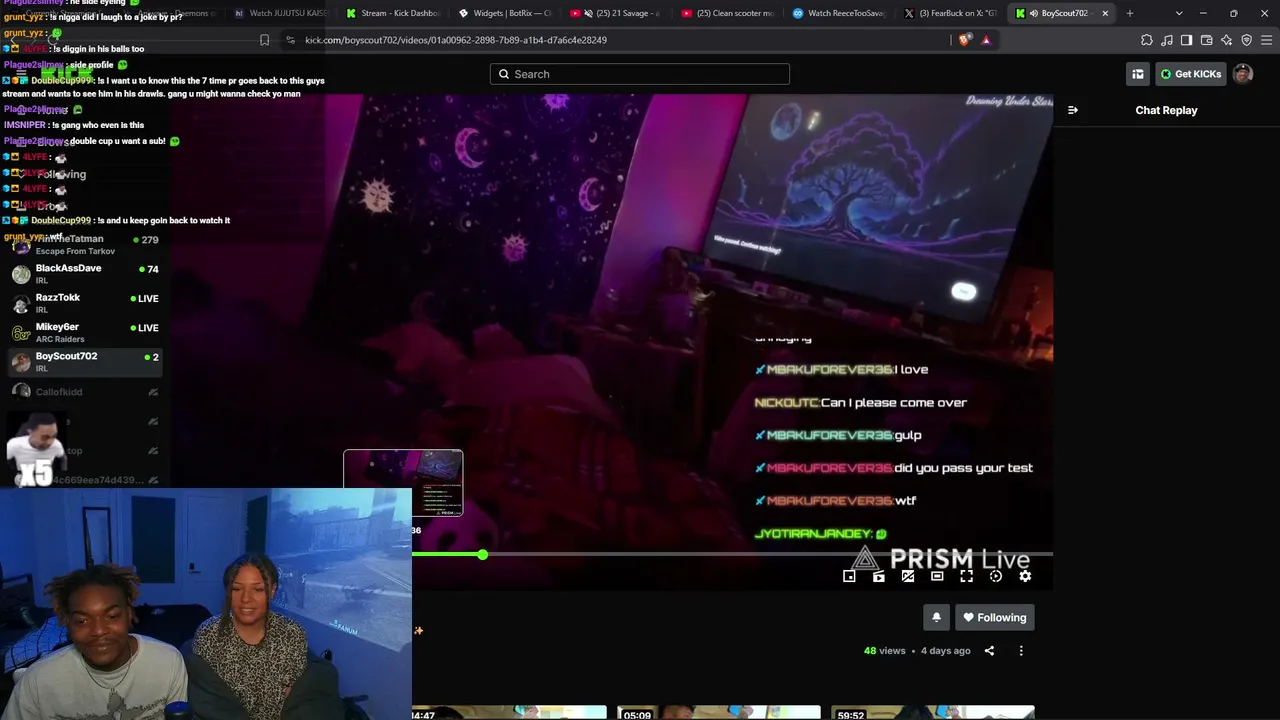Open the browser hamburger menu
The width and height of the screenshot is (1280, 720).
[x=1267, y=40]
